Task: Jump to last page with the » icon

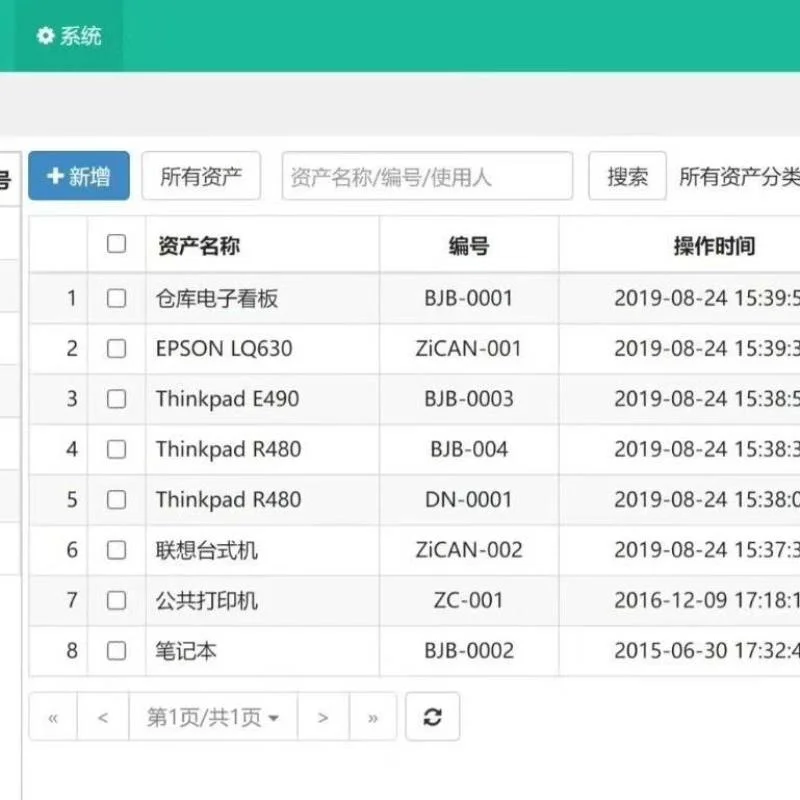Action: coord(373,716)
